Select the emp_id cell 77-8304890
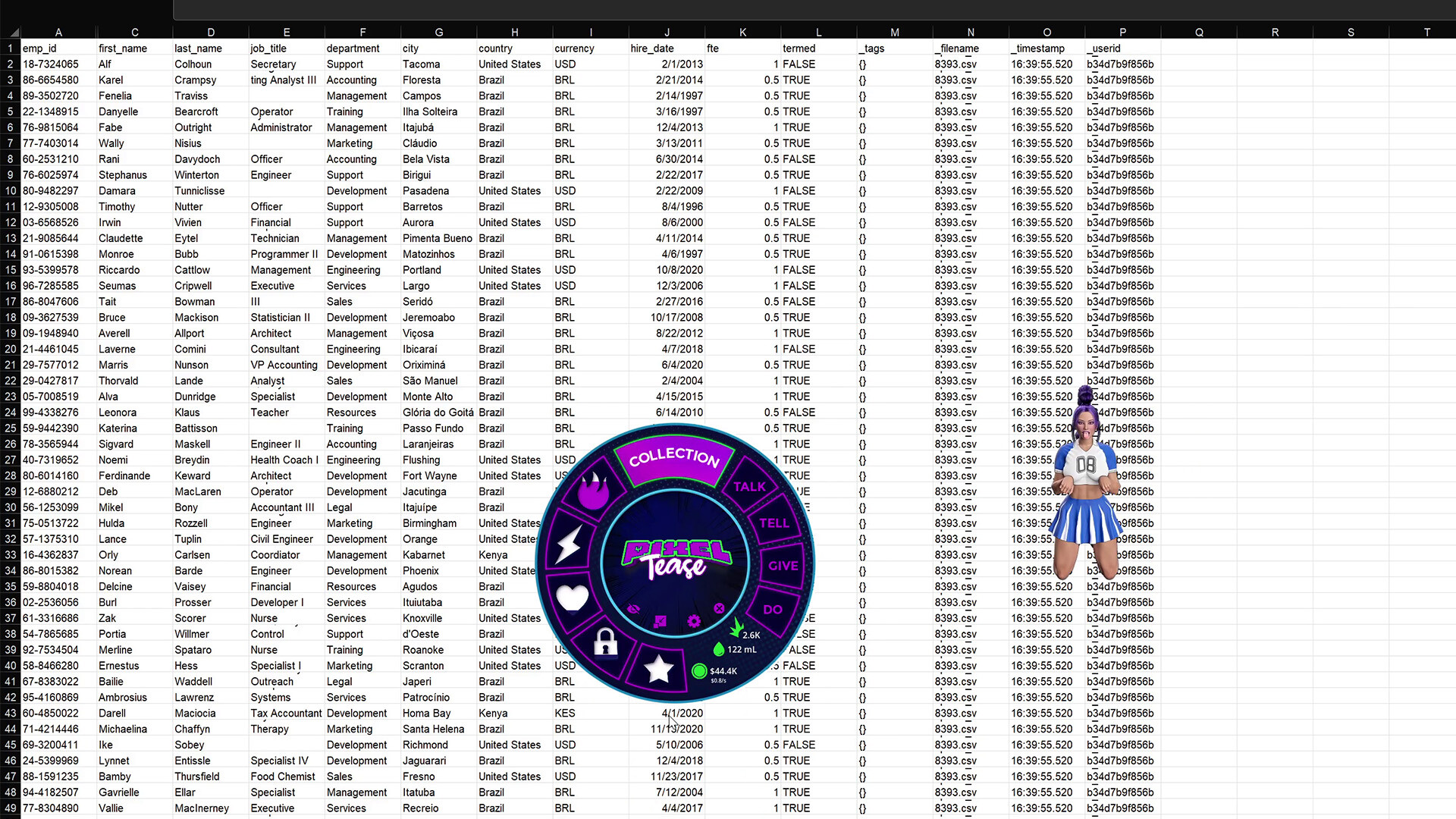 click(58, 808)
